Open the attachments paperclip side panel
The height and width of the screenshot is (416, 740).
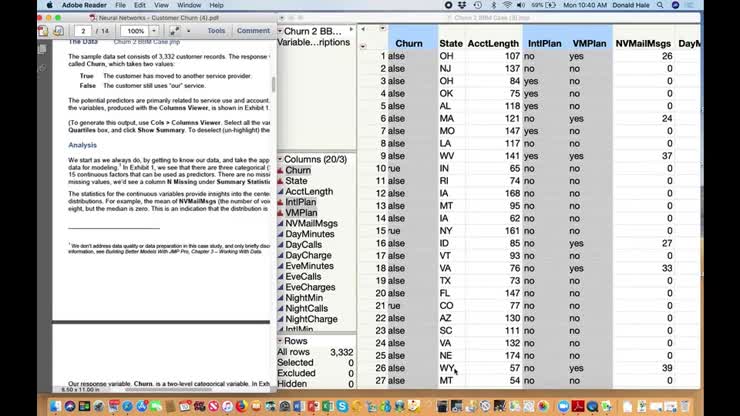tap(42, 68)
